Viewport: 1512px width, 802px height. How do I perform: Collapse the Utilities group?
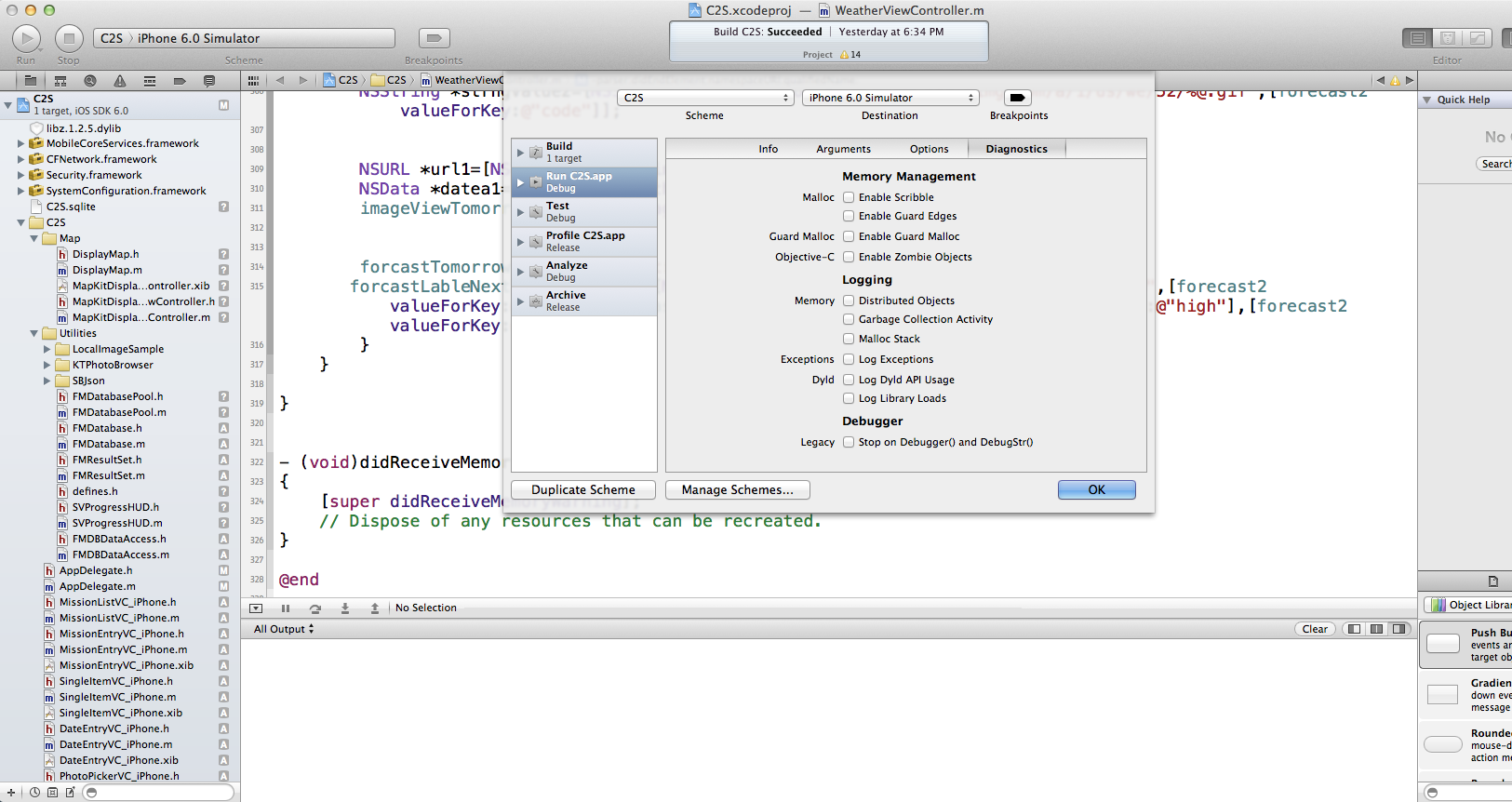tap(33, 333)
